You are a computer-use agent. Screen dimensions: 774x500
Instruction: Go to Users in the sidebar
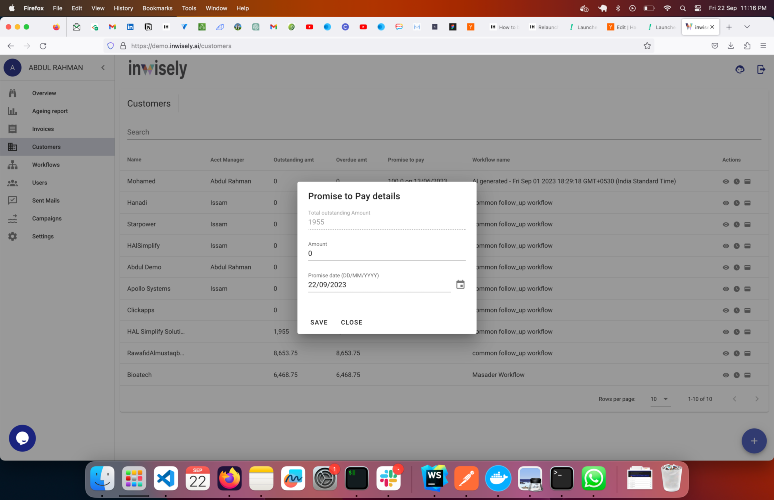57,183
